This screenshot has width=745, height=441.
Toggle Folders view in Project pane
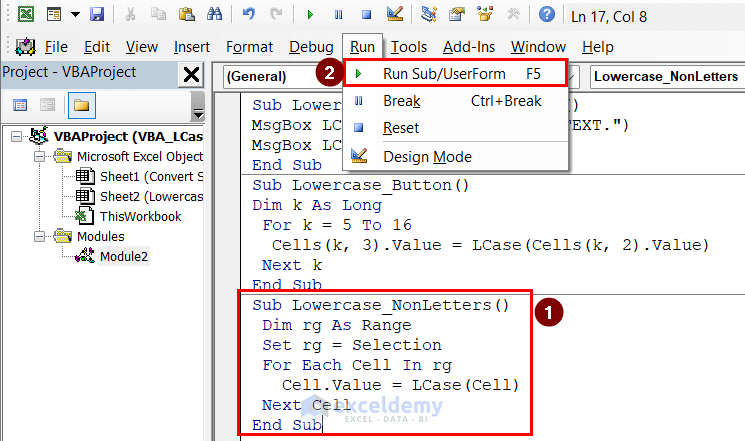pos(82,105)
